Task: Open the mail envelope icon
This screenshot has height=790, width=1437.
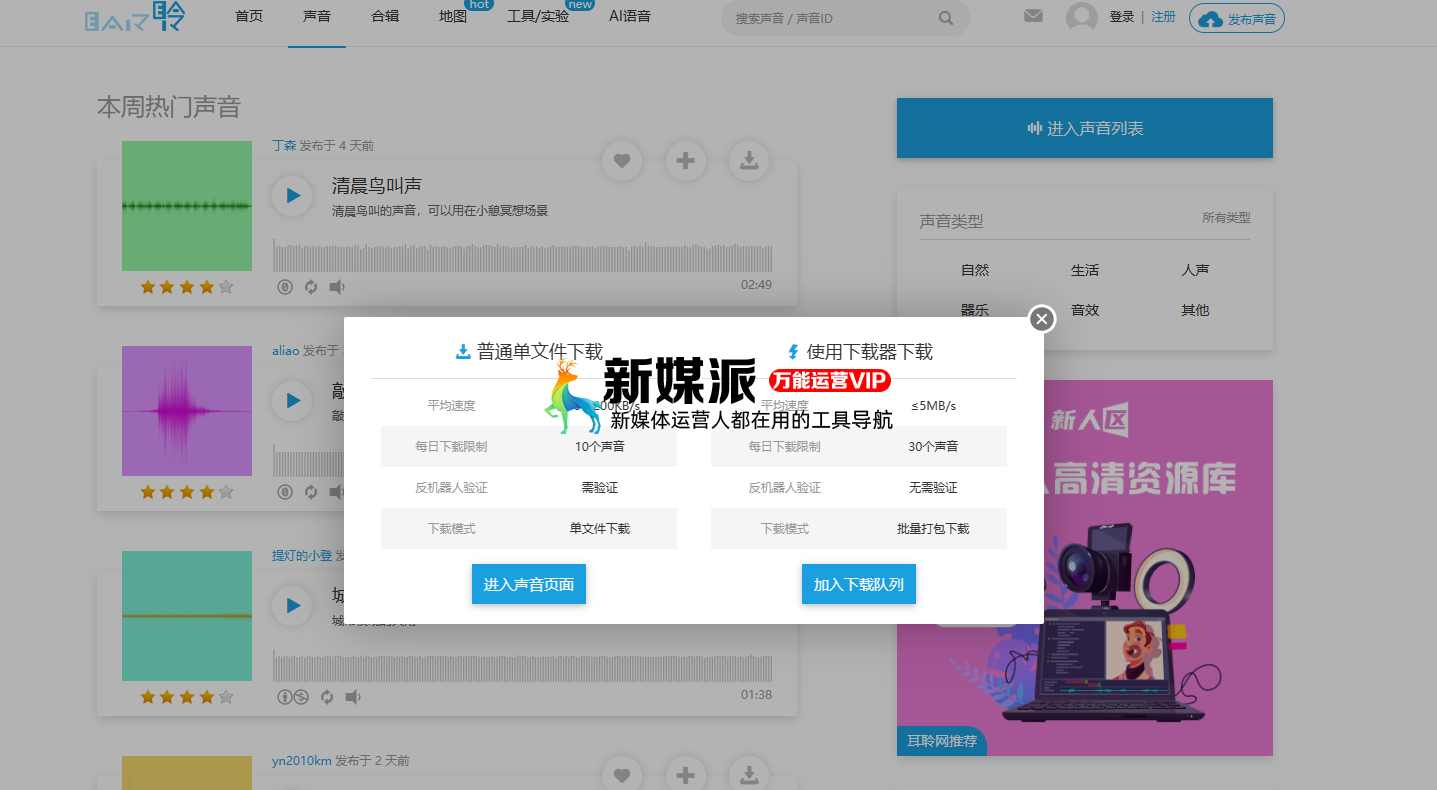Action: (x=1034, y=16)
